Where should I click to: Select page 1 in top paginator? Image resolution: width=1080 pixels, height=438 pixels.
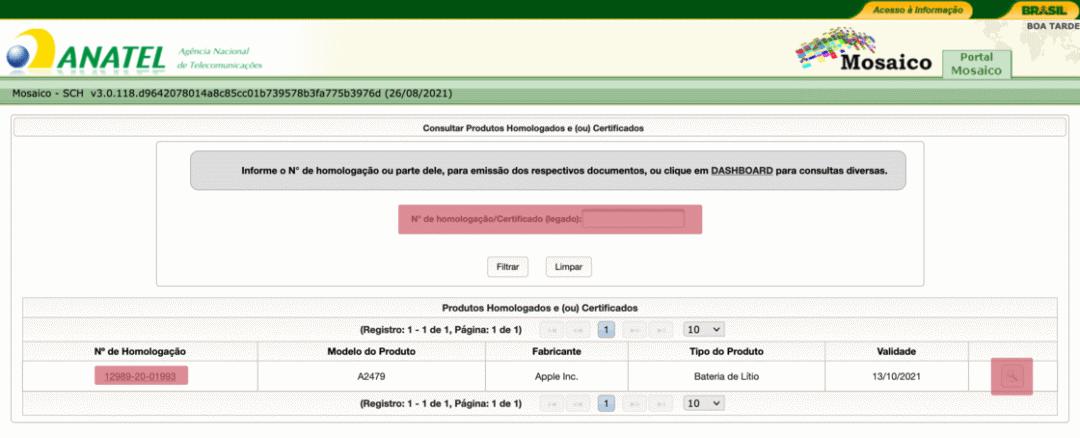pos(606,330)
